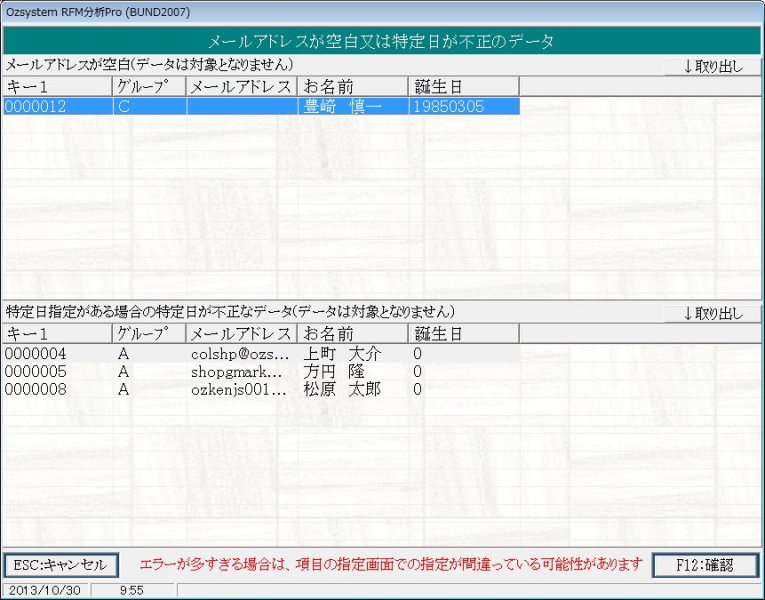
Task: Click the メールアドレス column header in the bottom list
Action: coord(242,334)
